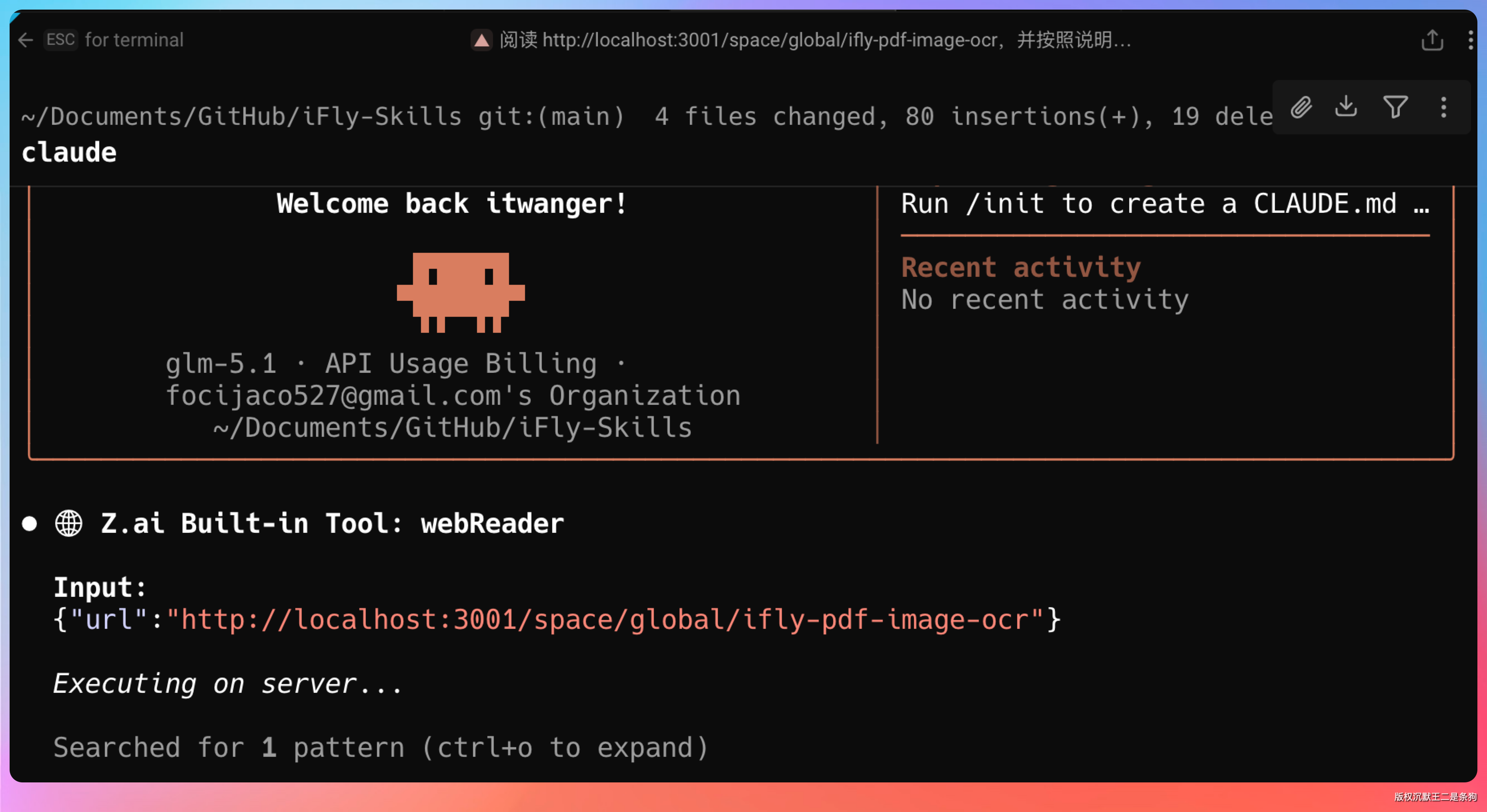Click the download icon in the block toolbar
1487x812 pixels.
[x=1346, y=107]
